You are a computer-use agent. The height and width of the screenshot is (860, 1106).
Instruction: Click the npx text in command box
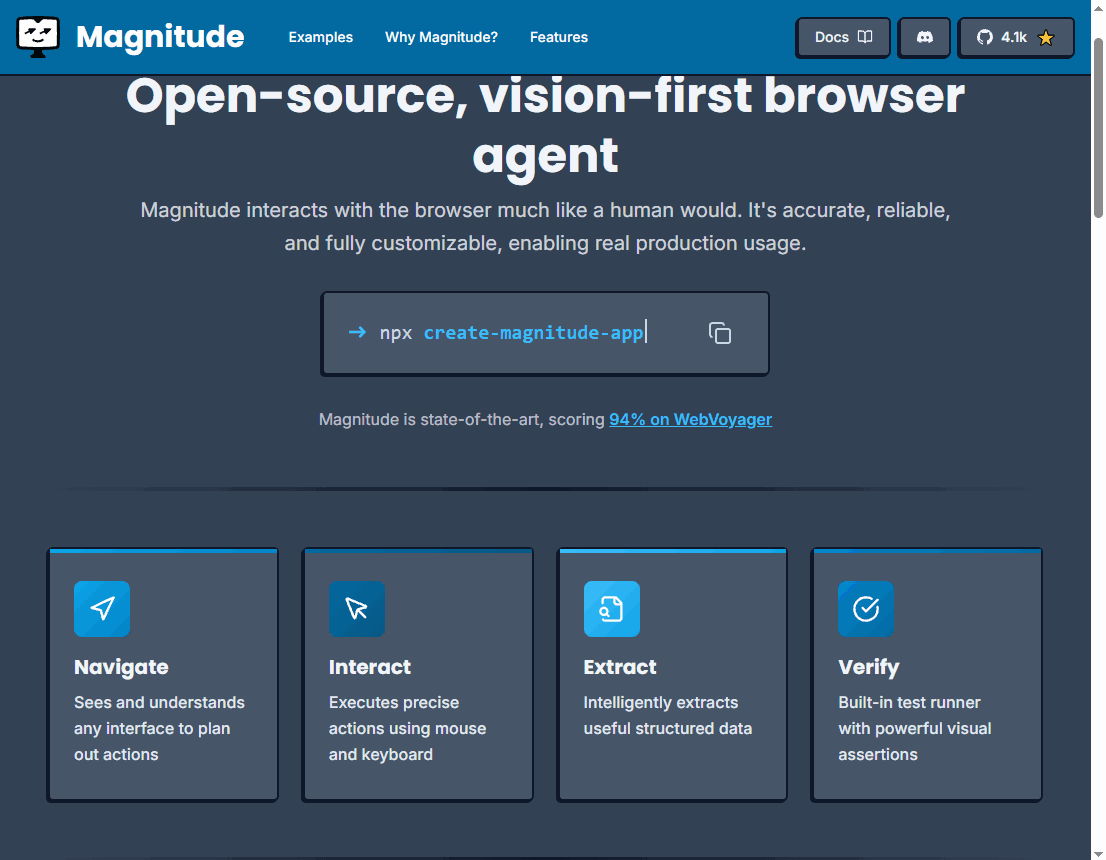point(396,333)
